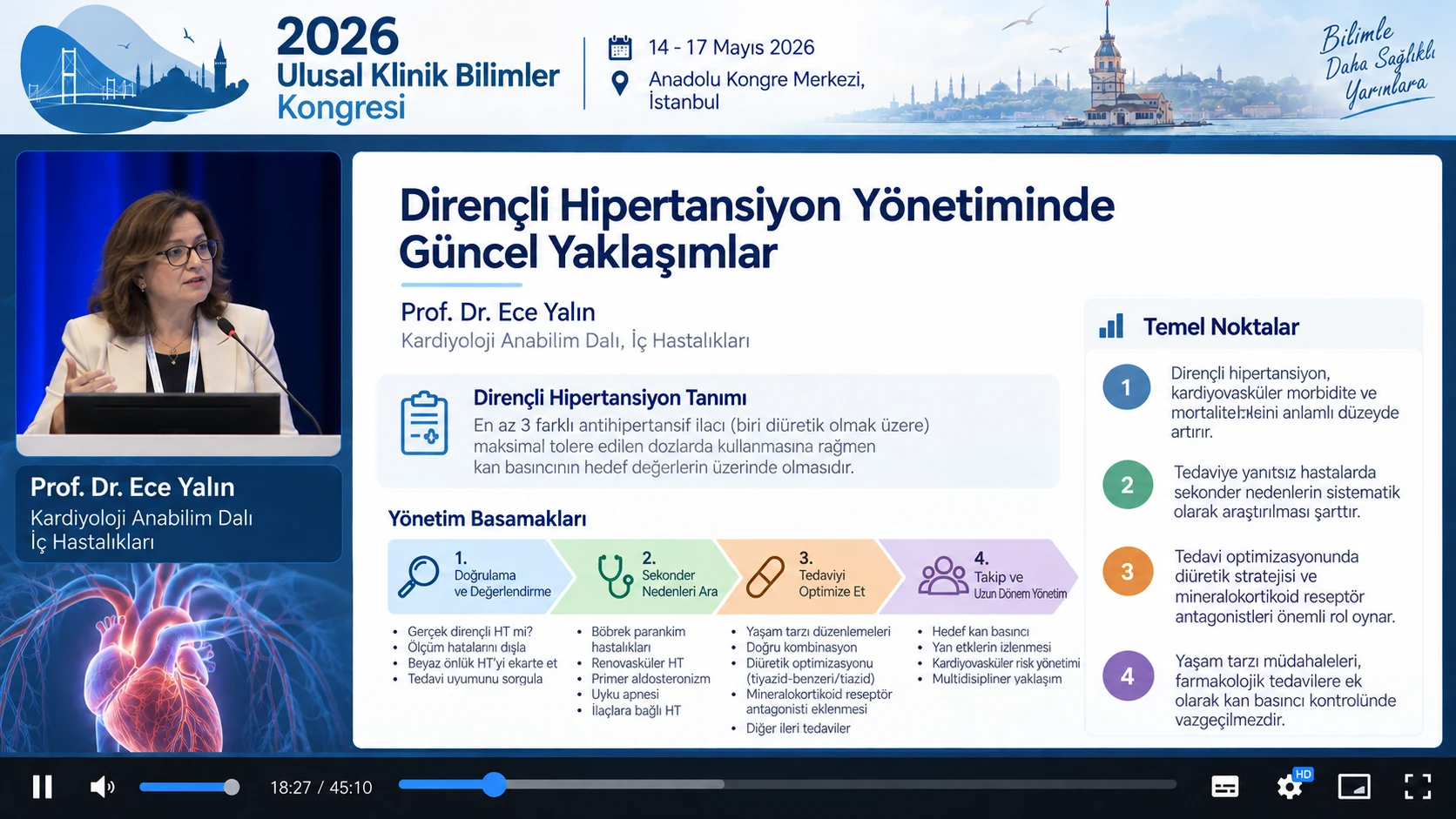Open the HD settings gear menu

(x=1291, y=785)
